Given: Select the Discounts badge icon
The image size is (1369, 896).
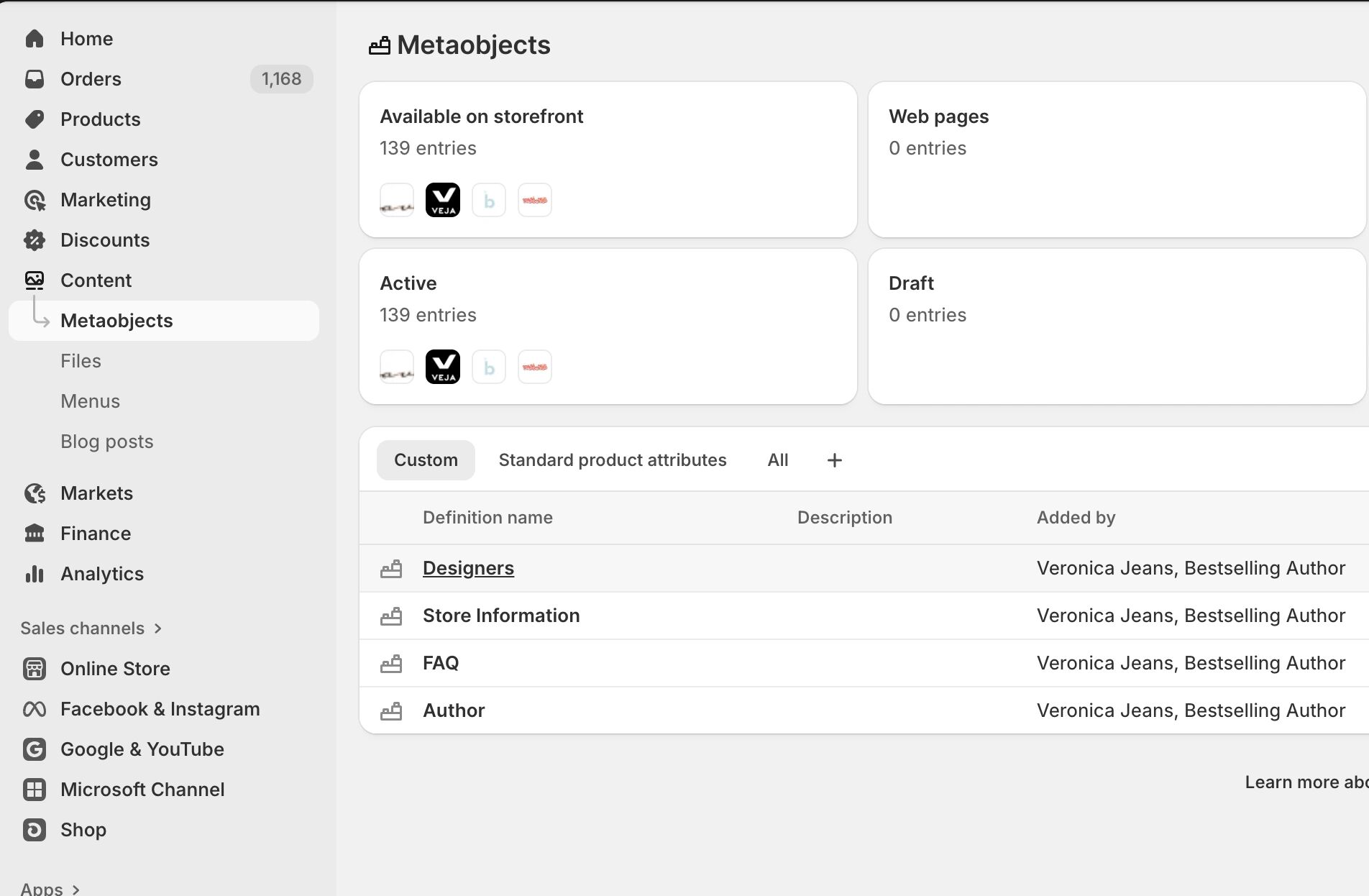Looking at the screenshot, I should point(35,240).
